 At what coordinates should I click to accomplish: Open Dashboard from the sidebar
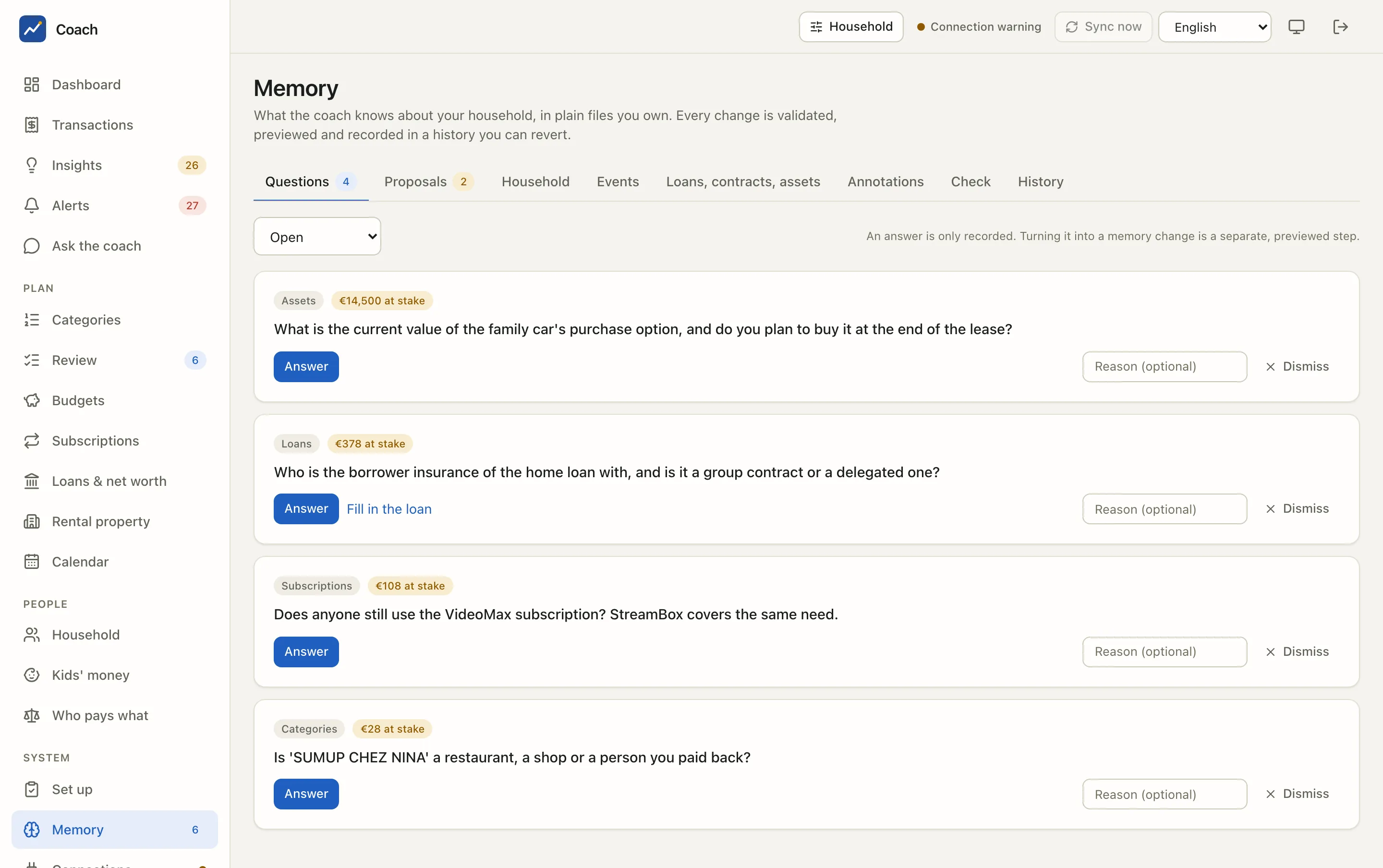pos(114,84)
